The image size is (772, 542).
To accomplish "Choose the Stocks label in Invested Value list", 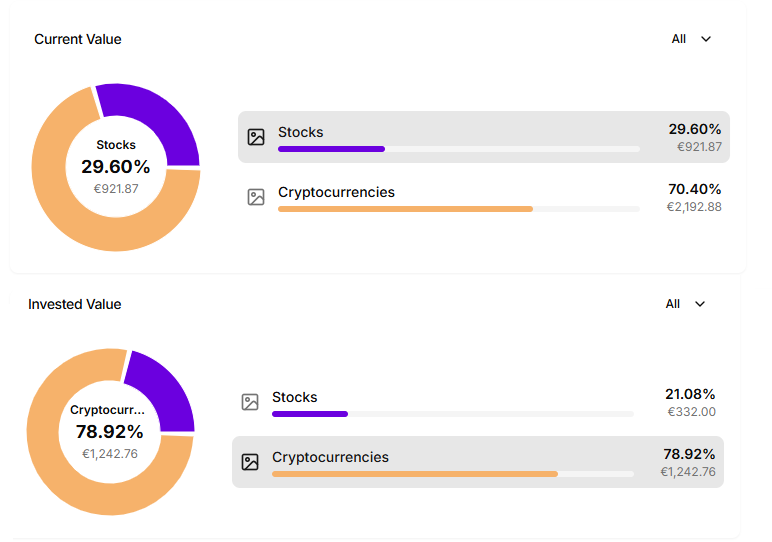I will coord(294,397).
